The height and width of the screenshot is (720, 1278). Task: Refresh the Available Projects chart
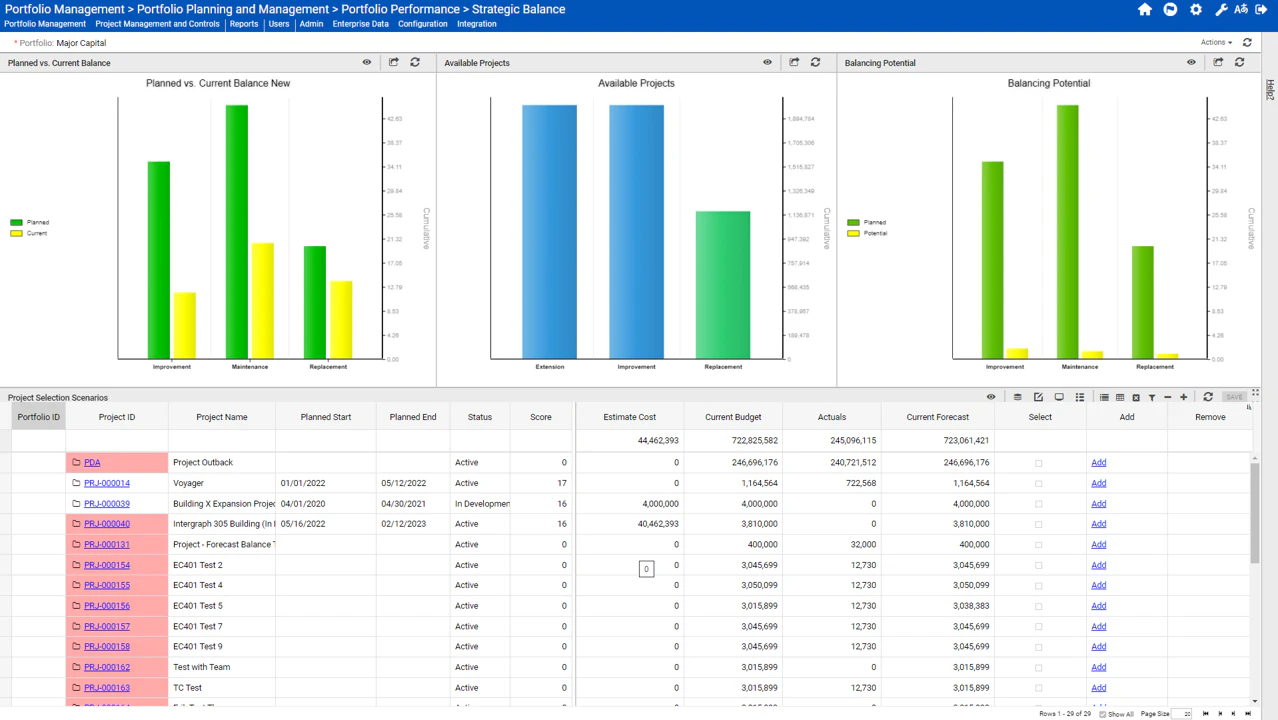tap(815, 62)
